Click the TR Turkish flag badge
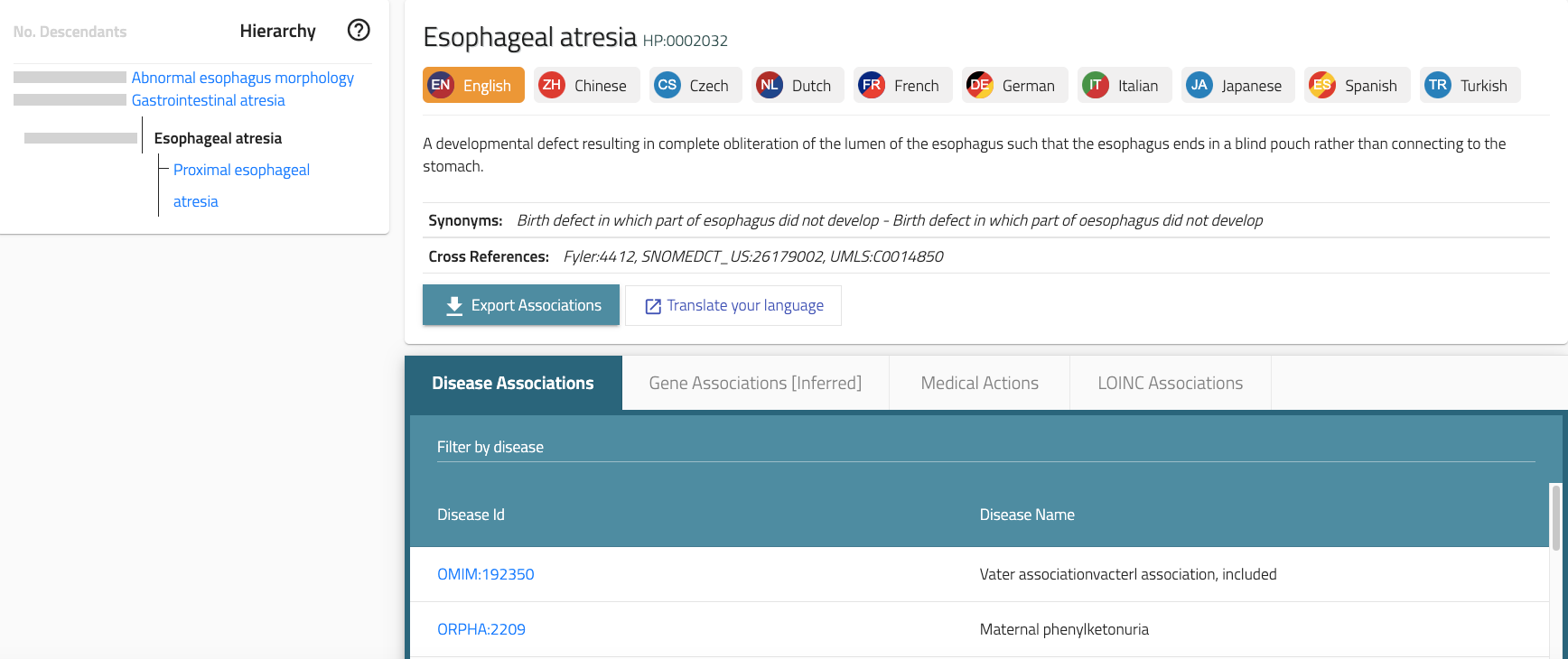1568x659 pixels. click(1438, 85)
